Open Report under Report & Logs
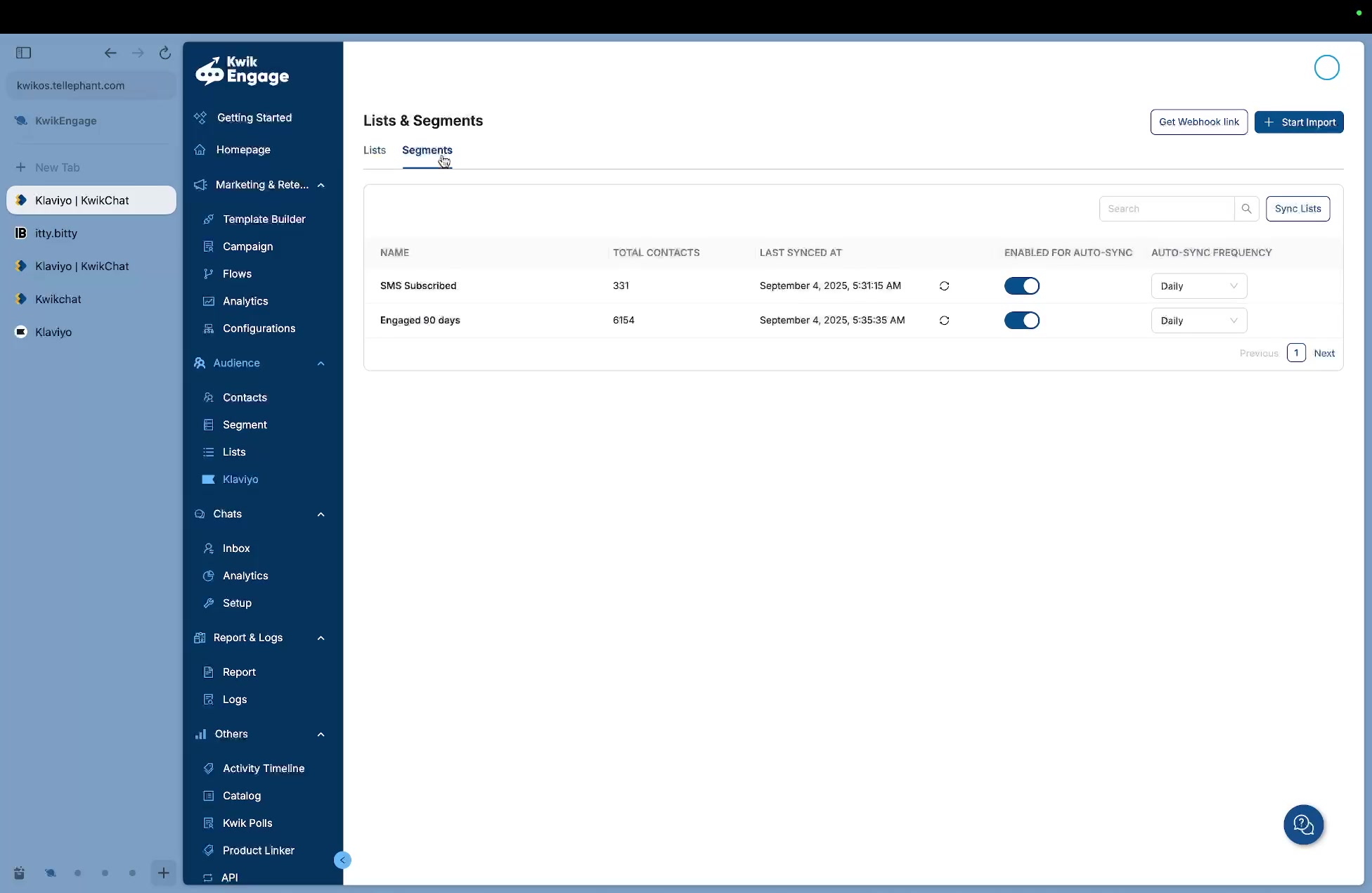Screen dimensions: 1372x893 pyautogui.click(x=239, y=672)
